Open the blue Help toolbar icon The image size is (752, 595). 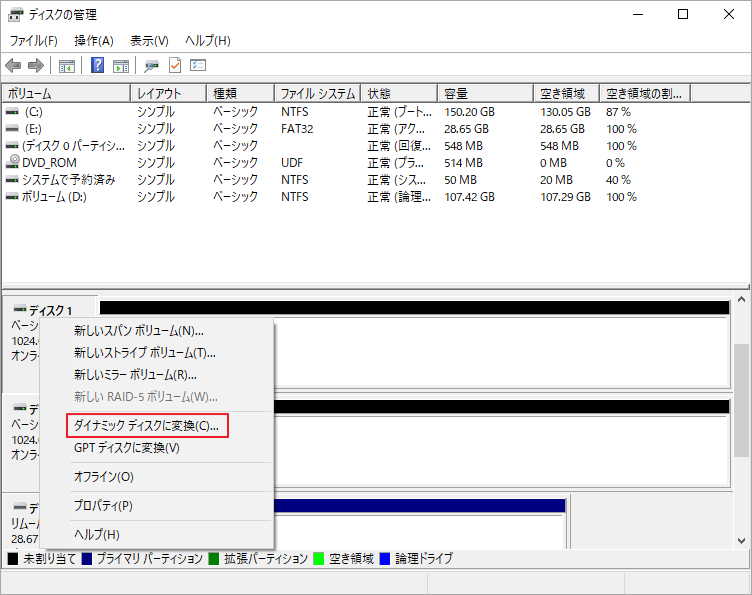(x=97, y=65)
